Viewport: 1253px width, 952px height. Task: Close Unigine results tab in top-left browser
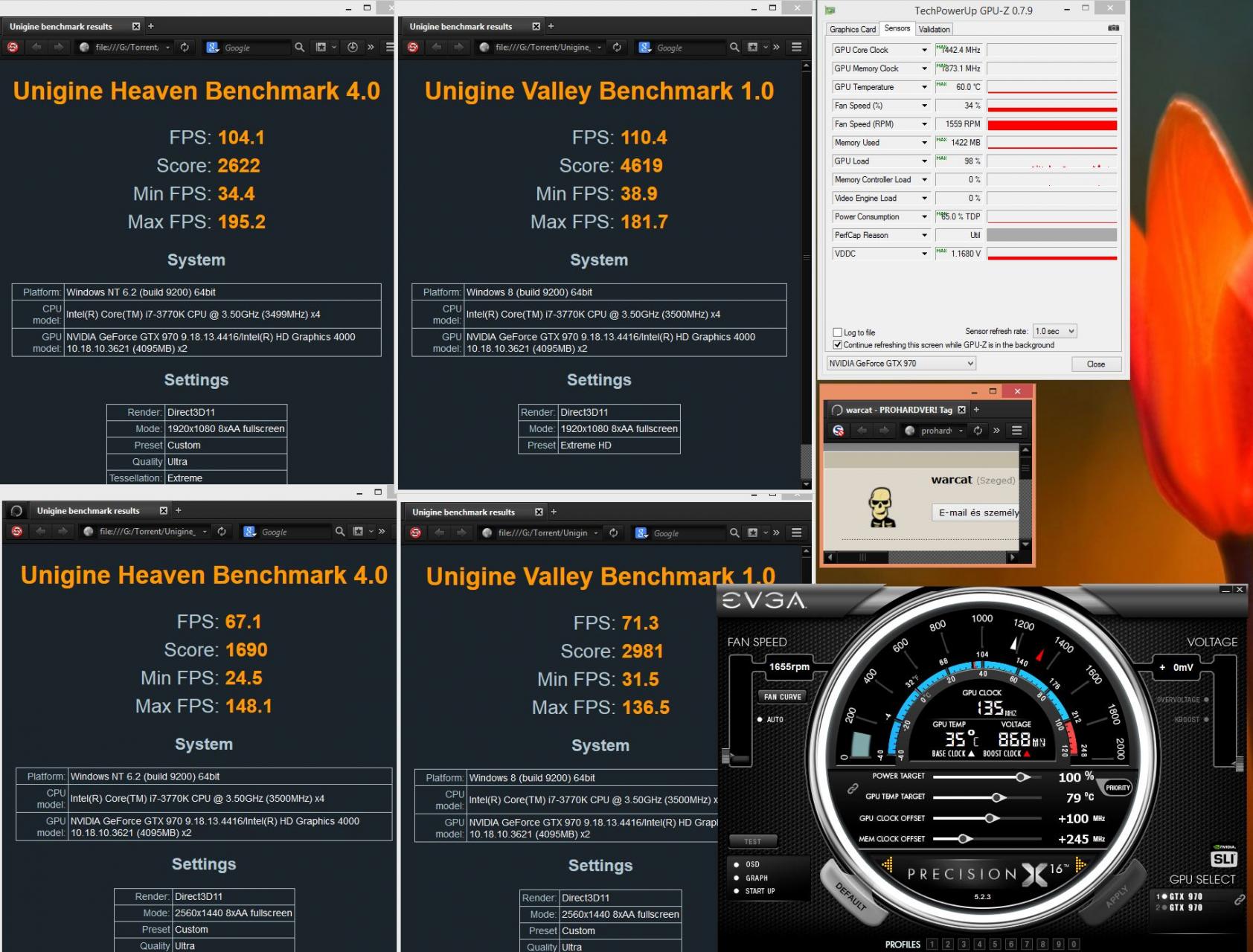(x=136, y=26)
